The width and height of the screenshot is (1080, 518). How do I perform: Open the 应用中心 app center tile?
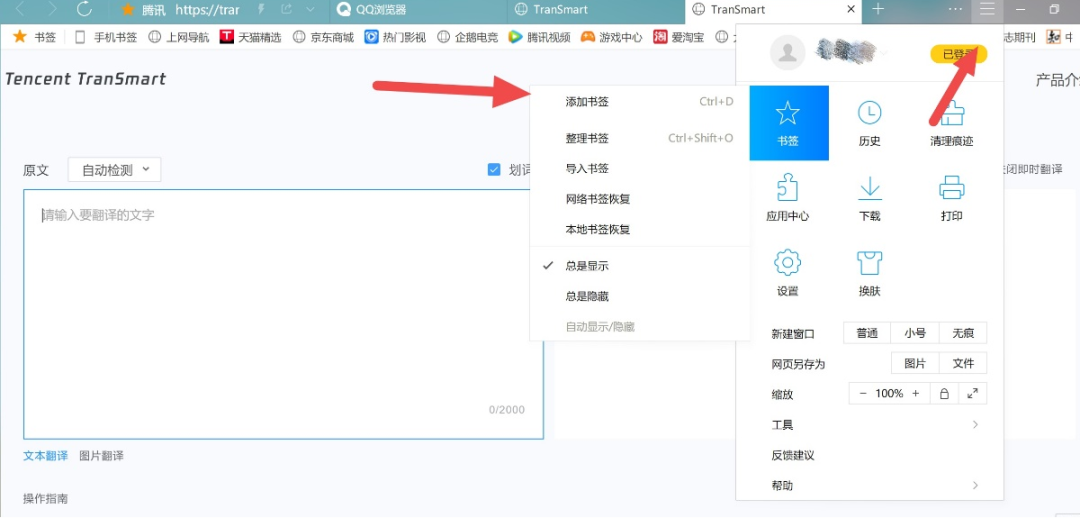787,198
